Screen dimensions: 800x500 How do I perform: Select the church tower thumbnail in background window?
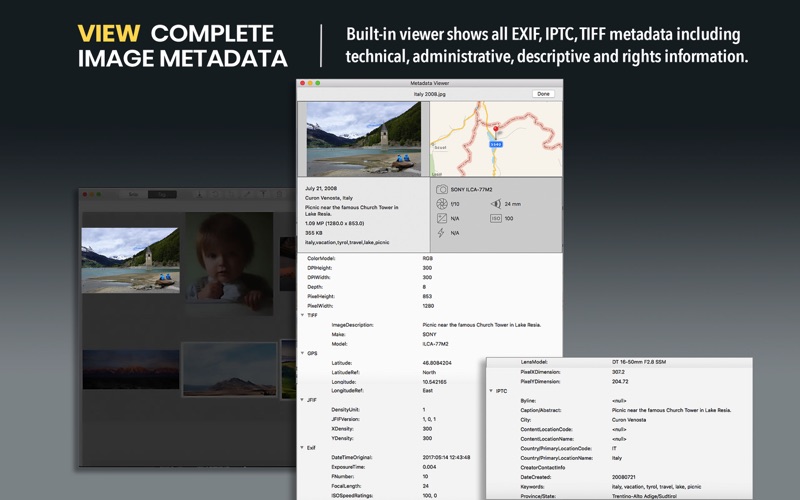pyautogui.click(x=131, y=260)
